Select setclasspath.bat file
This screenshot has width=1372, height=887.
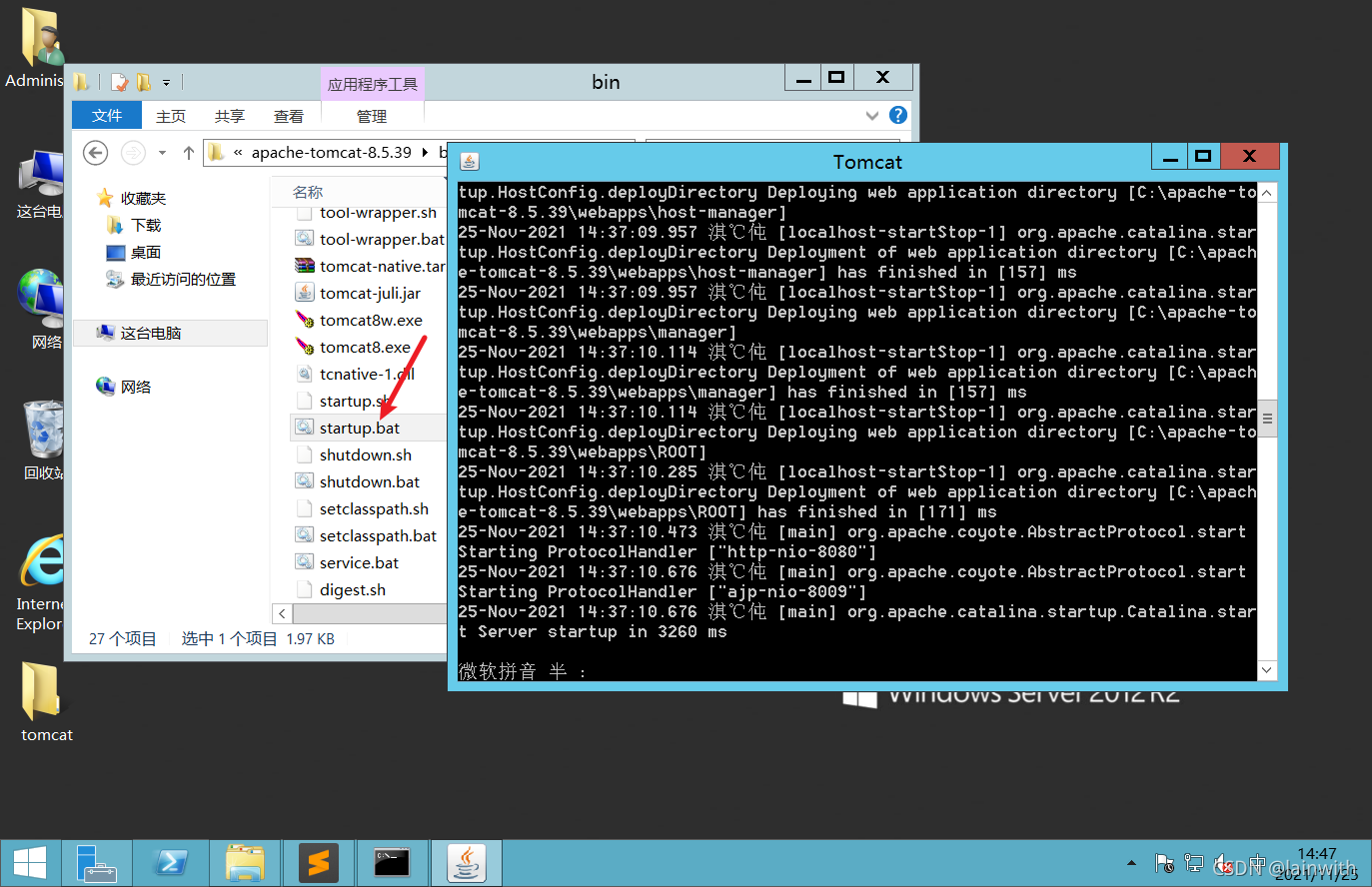click(378, 535)
